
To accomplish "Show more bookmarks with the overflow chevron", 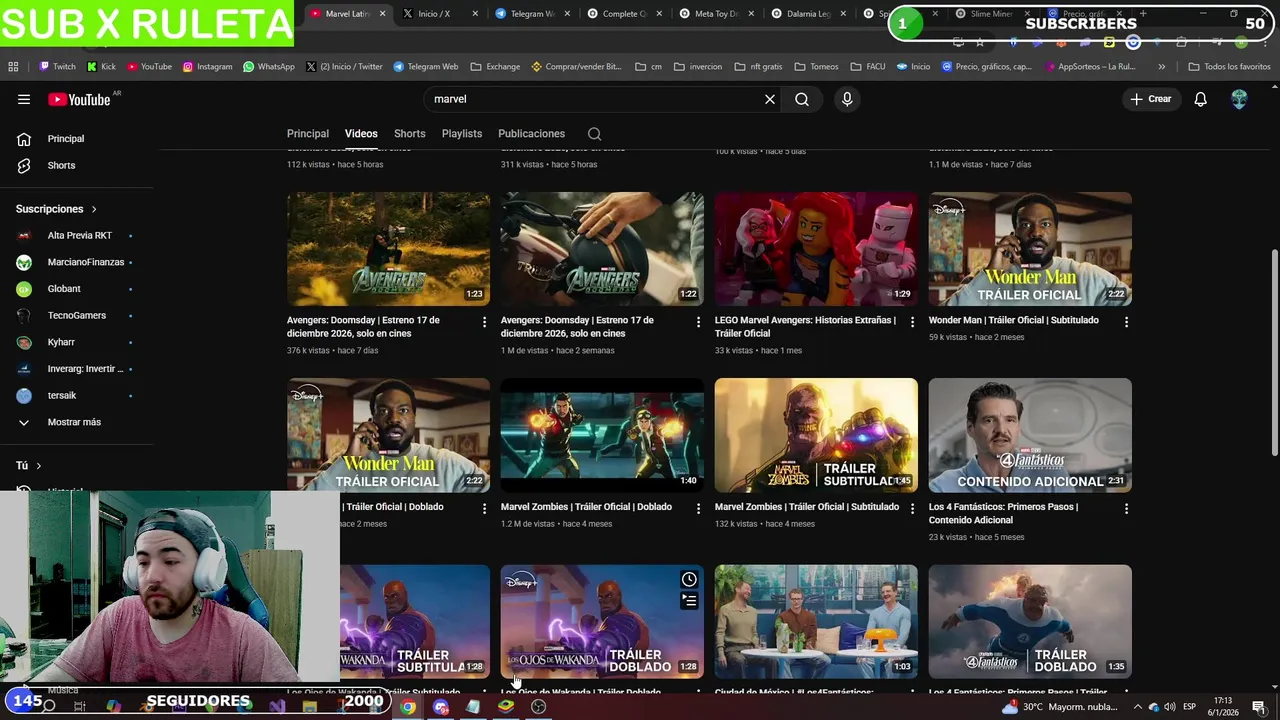I will [x=1161, y=67].
